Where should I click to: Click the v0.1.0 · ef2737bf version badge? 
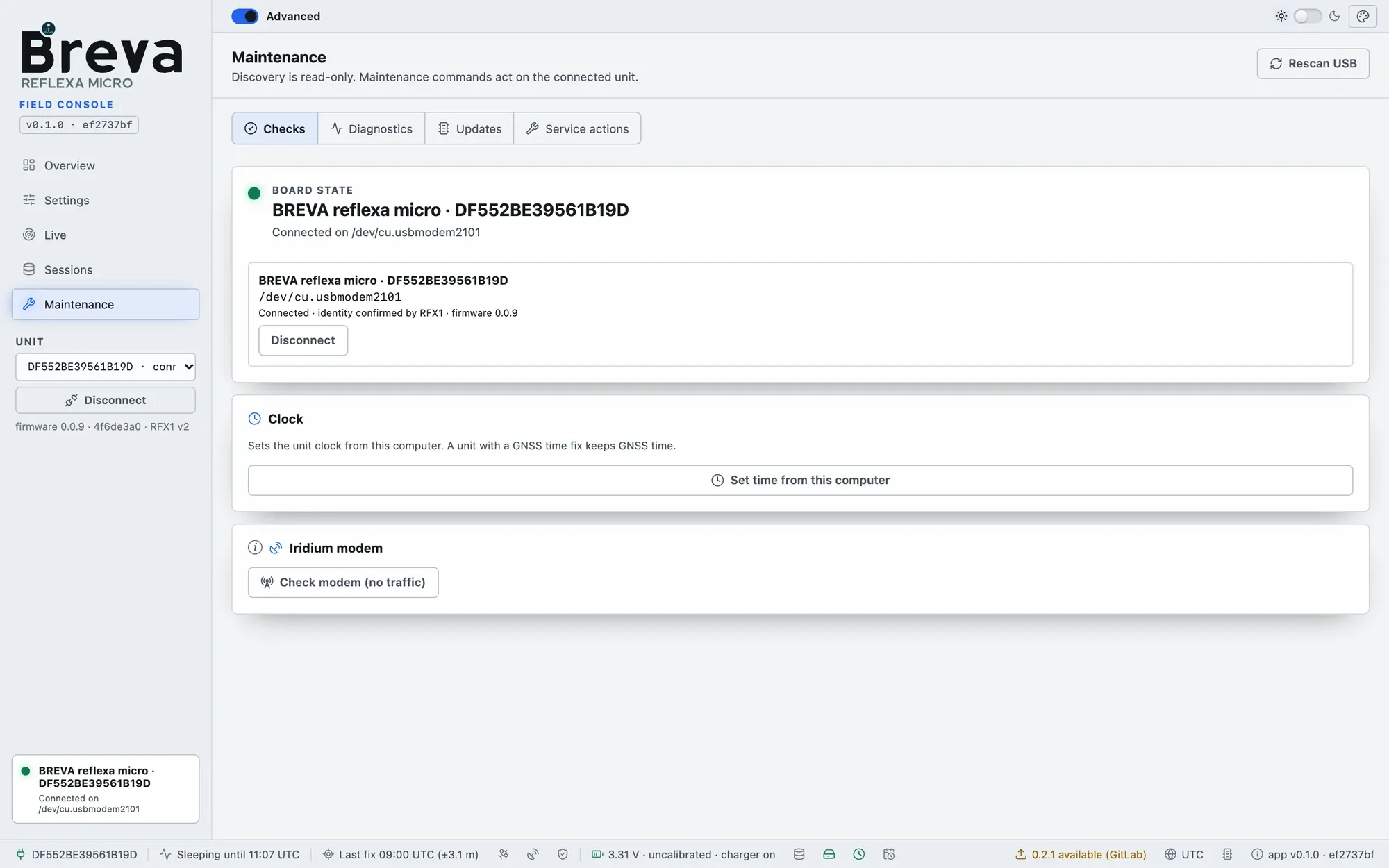(x=79, y=125)
